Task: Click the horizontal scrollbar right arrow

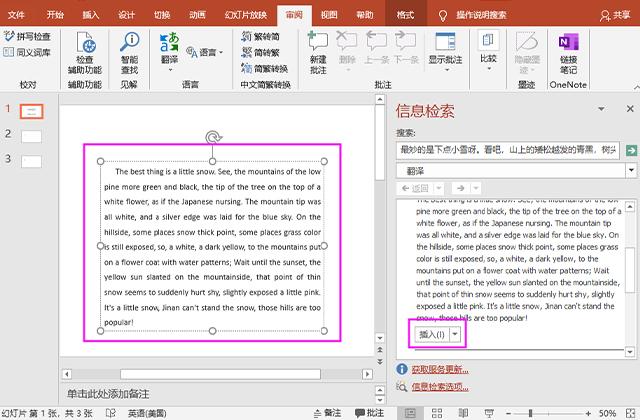Action: point(367,374)
